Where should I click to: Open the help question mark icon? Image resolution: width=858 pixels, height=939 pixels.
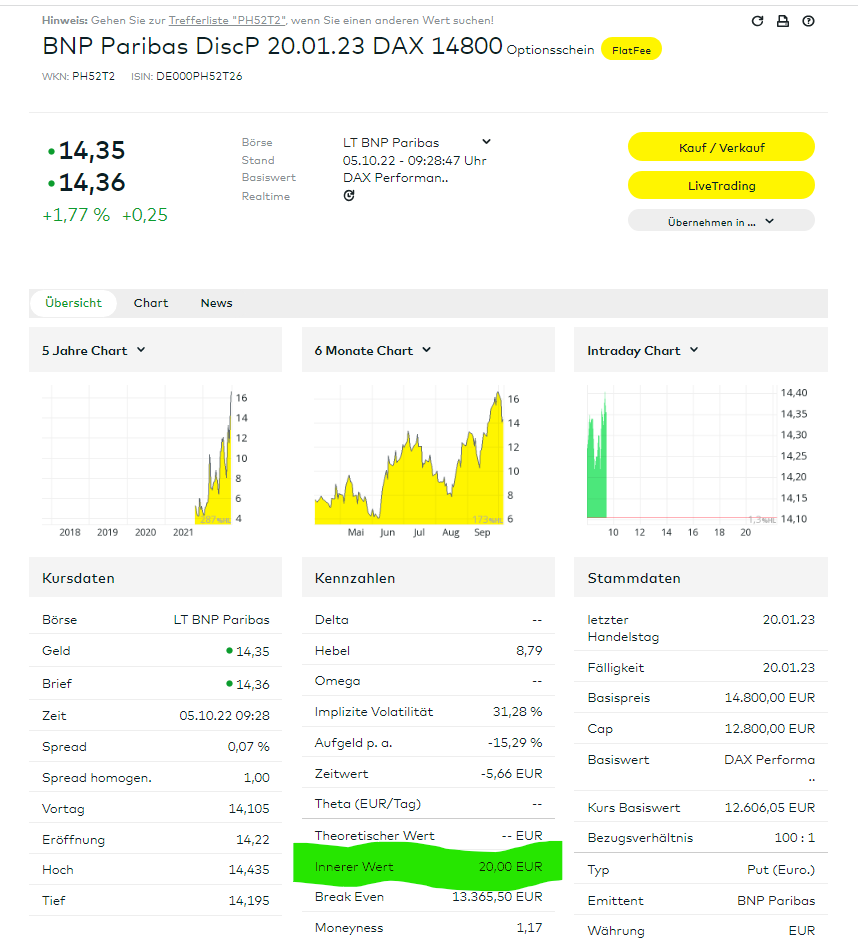tap(809, 21)
